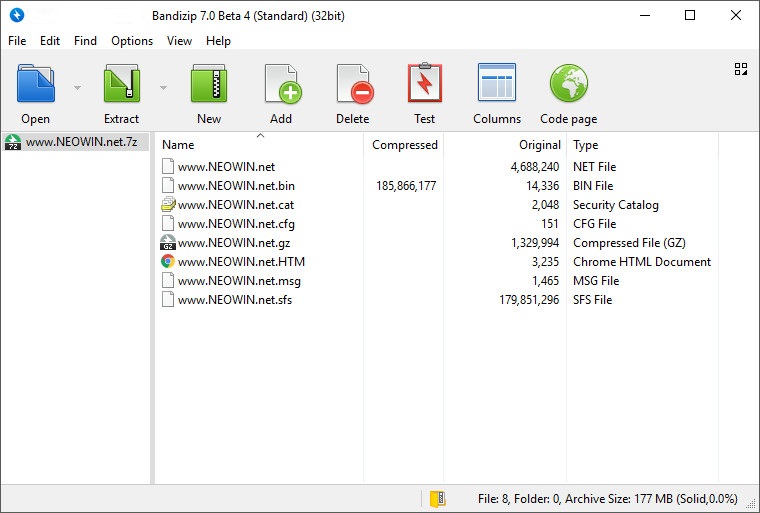Screen dimensions: 760x513
Task: Click the status bar archive size text
Action: click(607, 499)
